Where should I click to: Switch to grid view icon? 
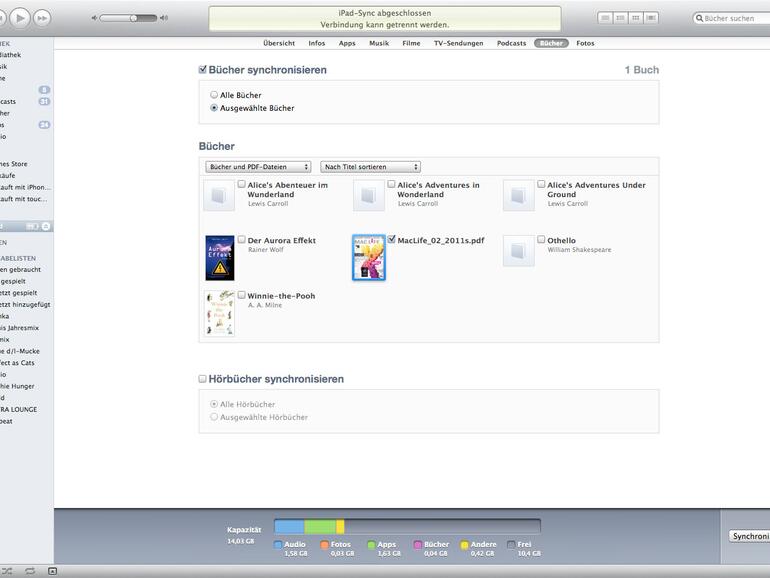(x=635, y=18)
